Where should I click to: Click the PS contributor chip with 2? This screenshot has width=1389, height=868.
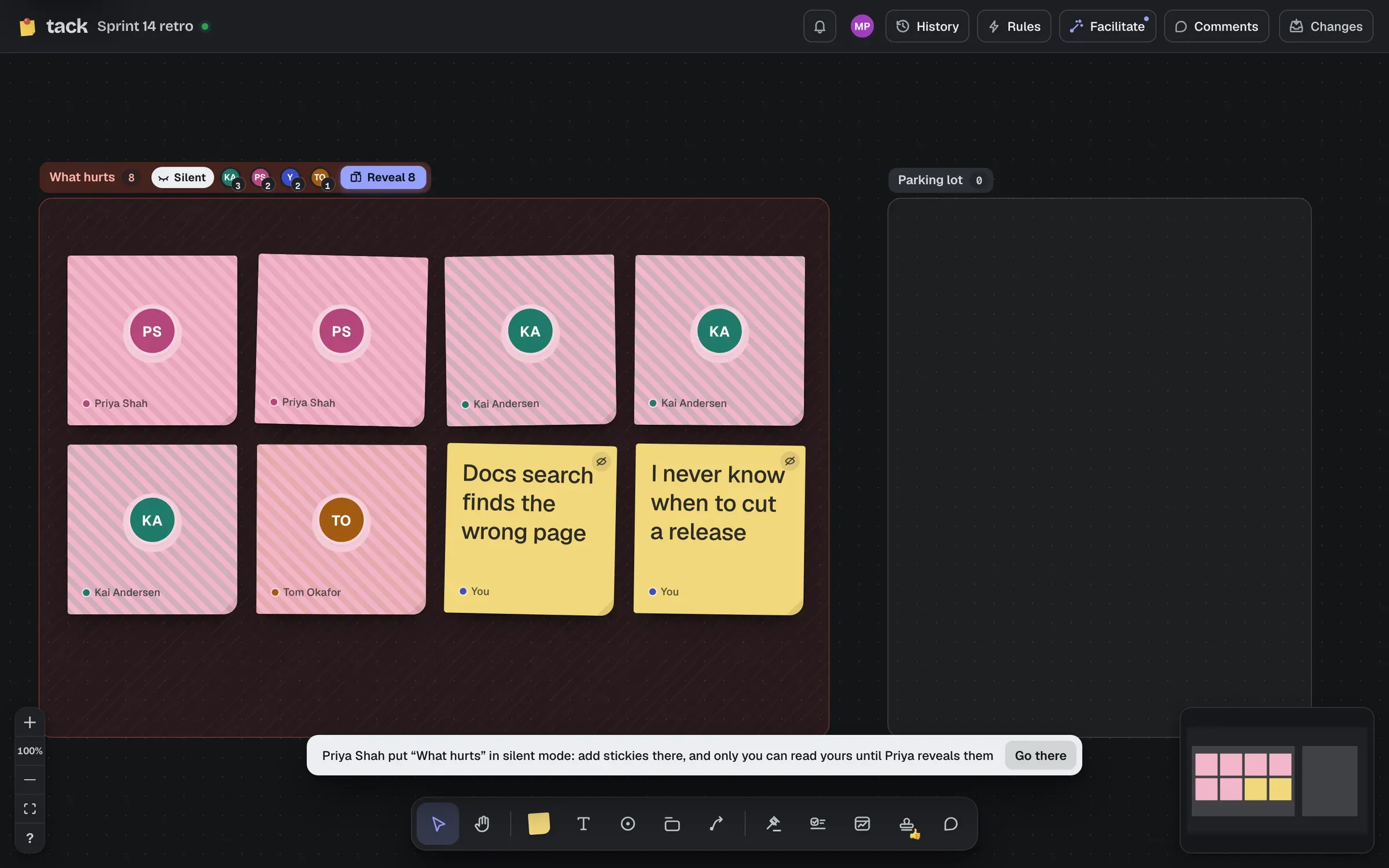coord(262,178)
